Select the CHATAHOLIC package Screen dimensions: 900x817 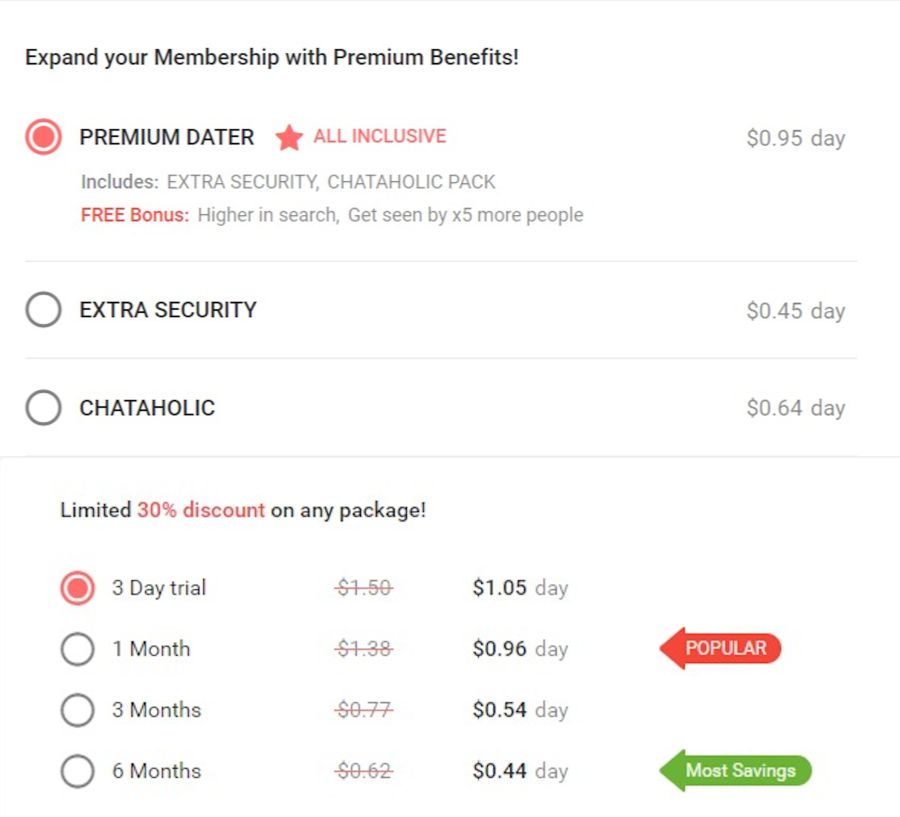[x=43, y=408]
